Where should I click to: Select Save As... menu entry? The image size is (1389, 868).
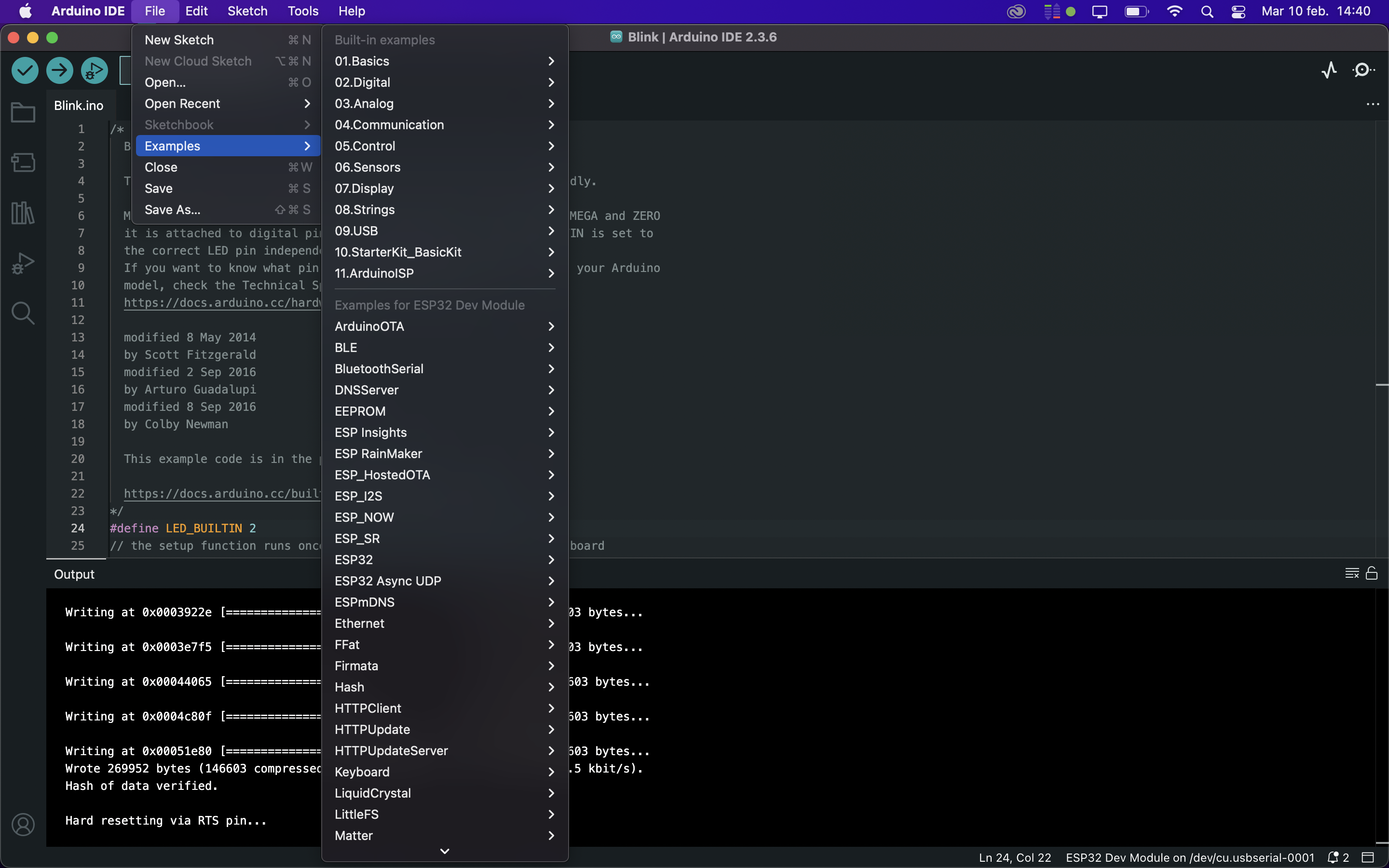coord(172,210)
